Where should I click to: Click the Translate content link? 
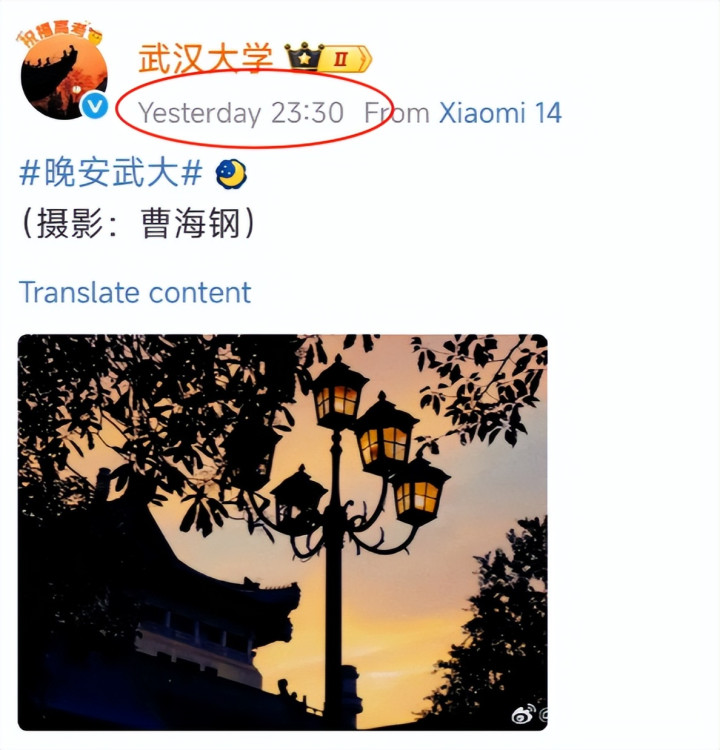click(135, 292)
